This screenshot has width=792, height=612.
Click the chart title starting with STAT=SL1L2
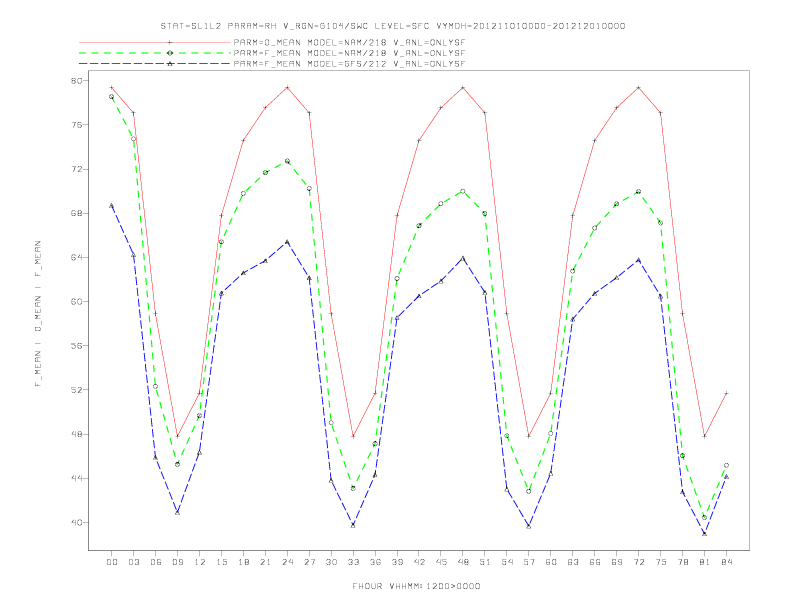(x=392, y=26)
